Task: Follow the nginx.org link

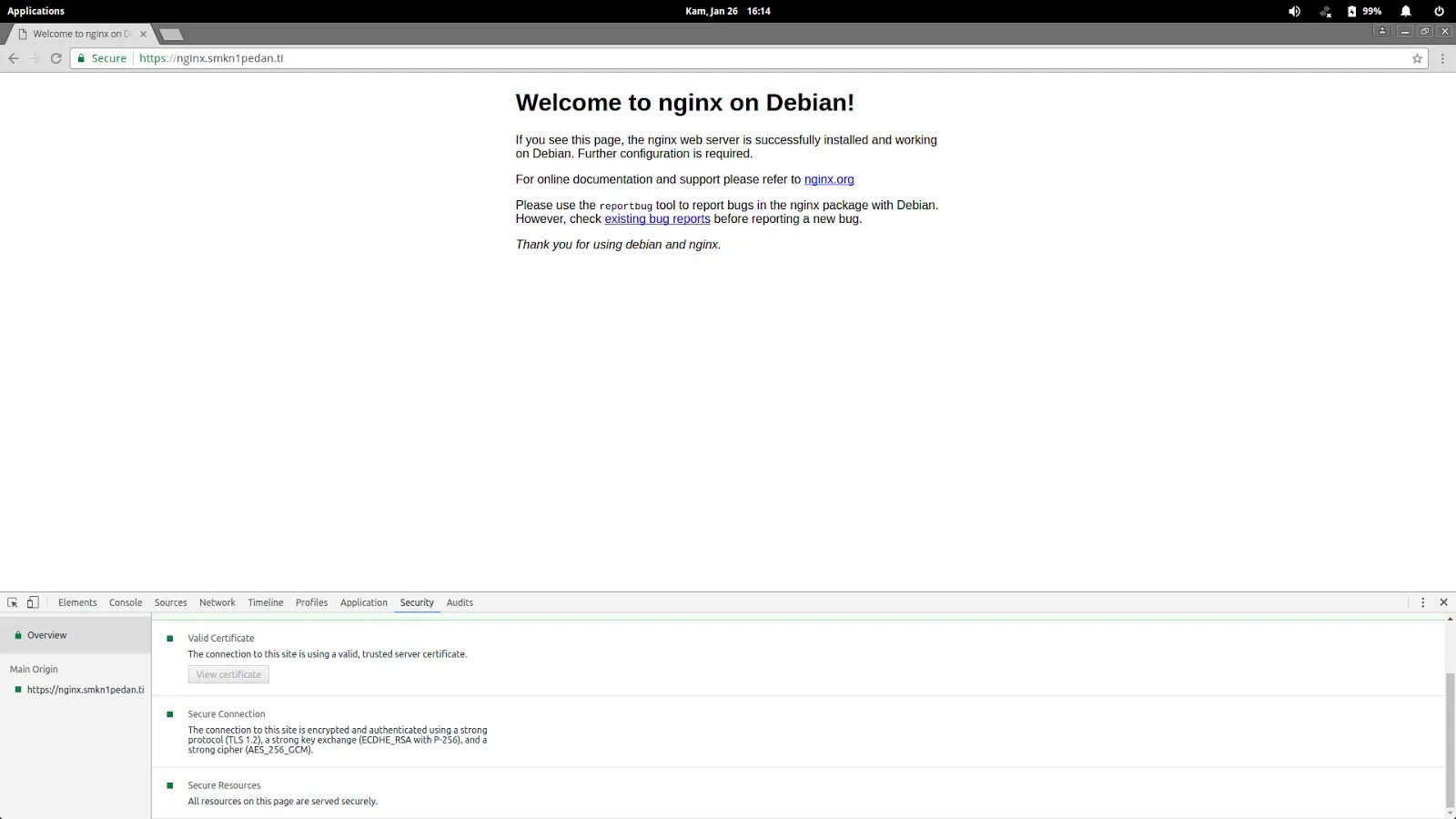Action: coord(829,179)
